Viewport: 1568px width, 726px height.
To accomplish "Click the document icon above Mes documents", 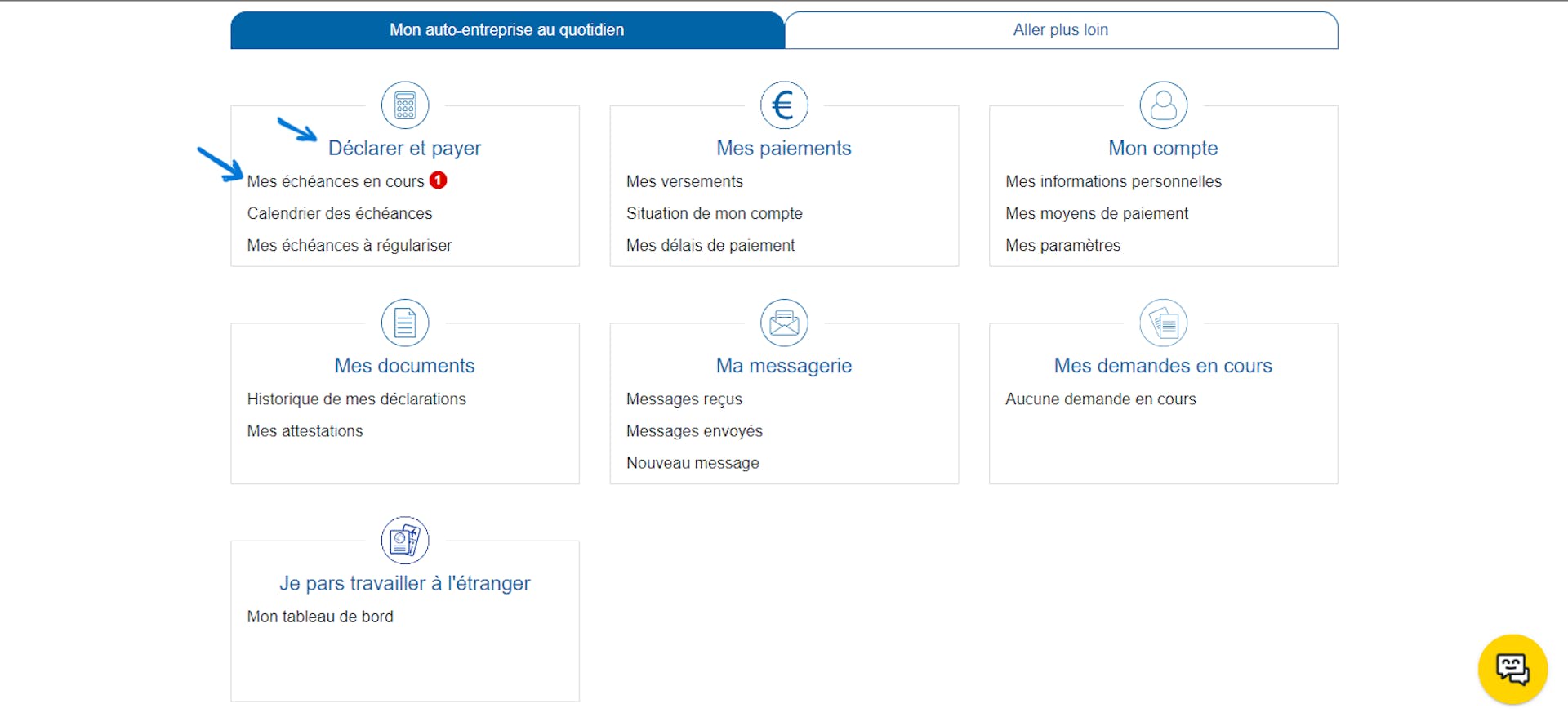I will 405,323.
